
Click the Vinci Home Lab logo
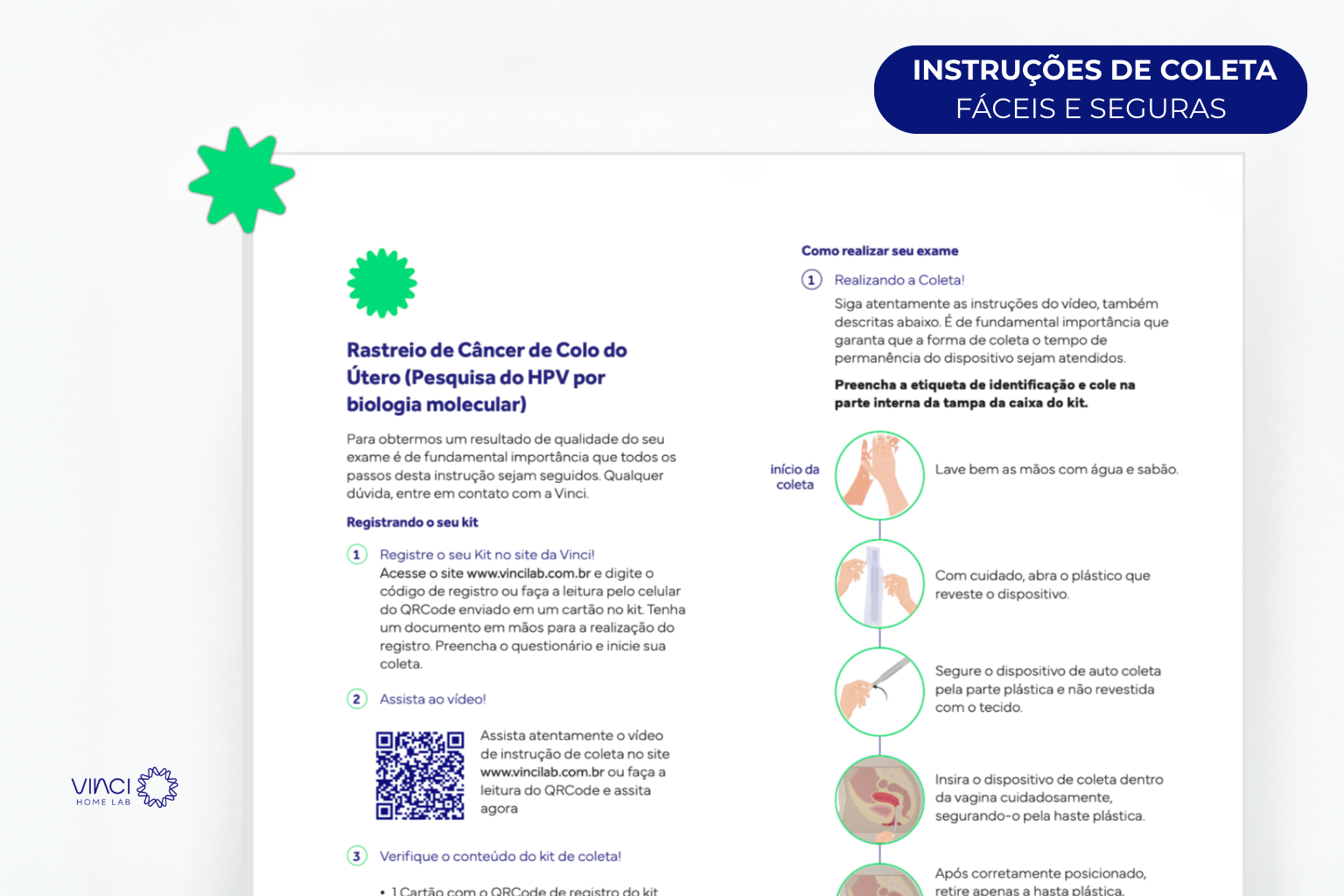tap(124, 787)
